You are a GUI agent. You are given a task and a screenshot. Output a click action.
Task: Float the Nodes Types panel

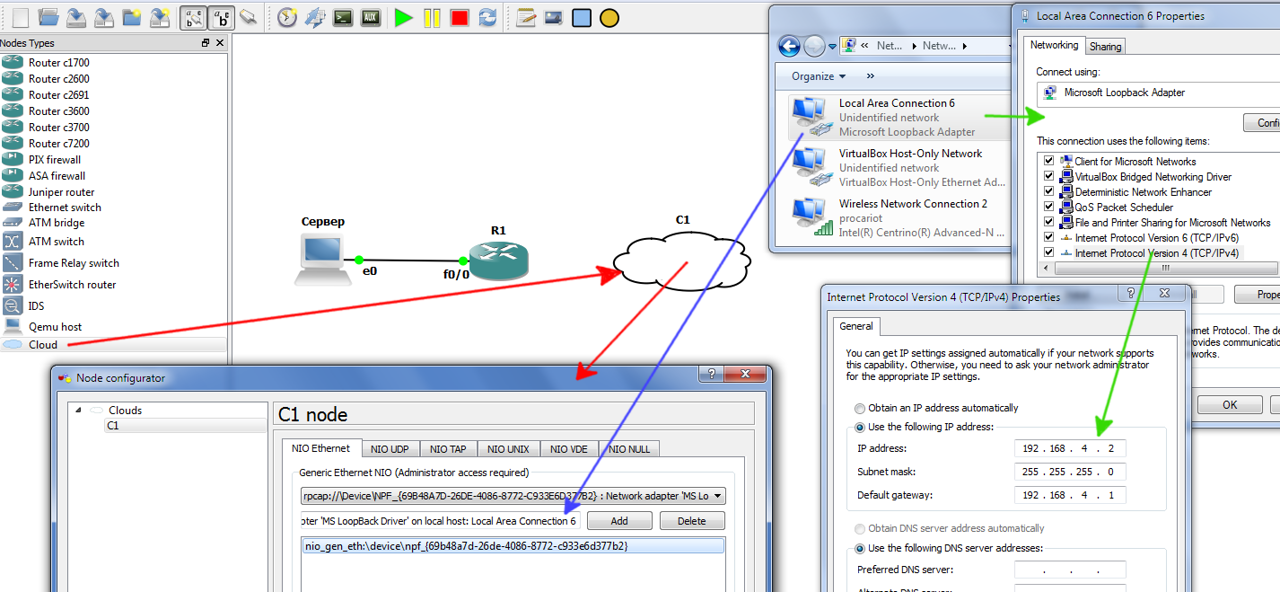pyautogui.click(x=206, y=43)
